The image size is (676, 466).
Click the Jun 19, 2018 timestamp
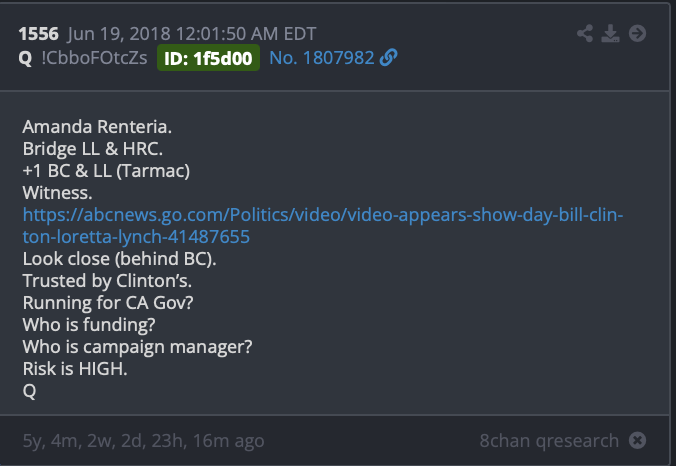(x=191, y=34)
